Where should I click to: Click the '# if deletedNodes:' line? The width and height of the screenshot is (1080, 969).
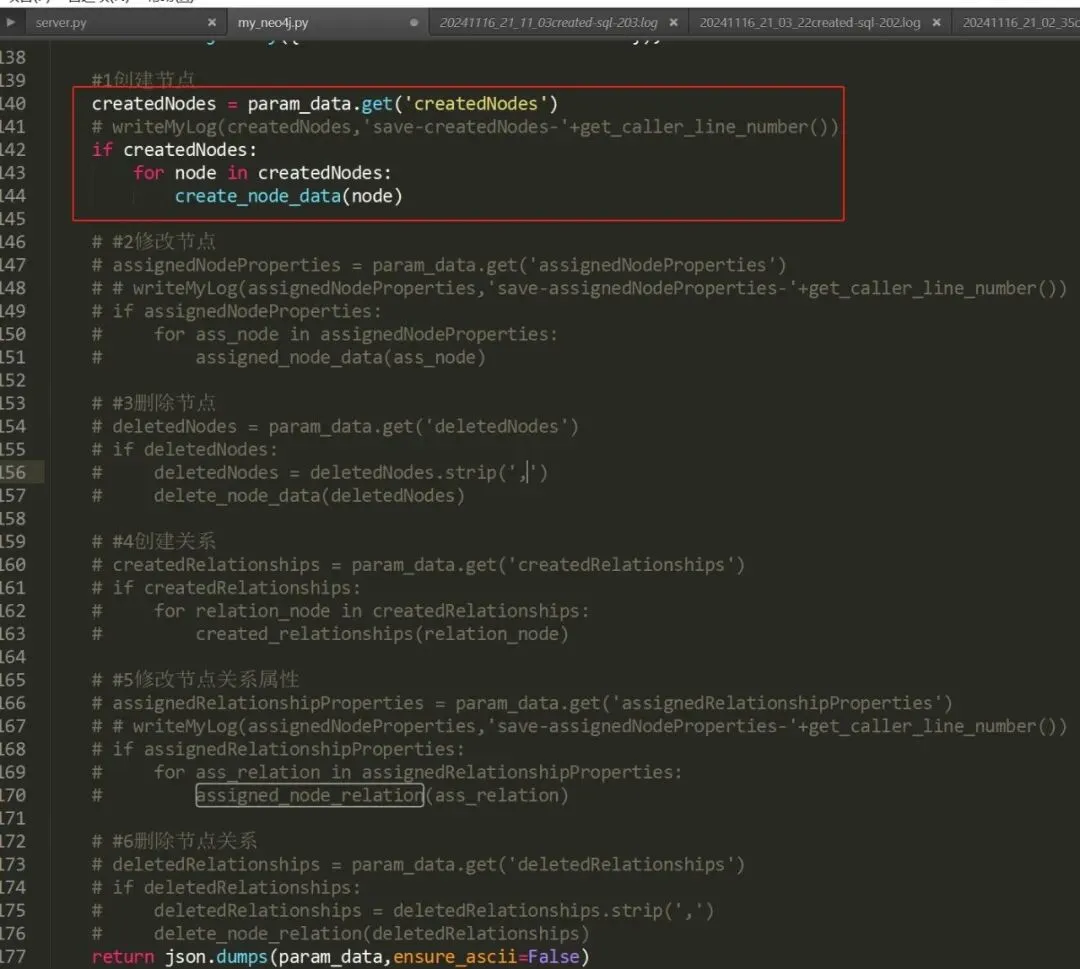pyautogui.click(x=185, y=450)
